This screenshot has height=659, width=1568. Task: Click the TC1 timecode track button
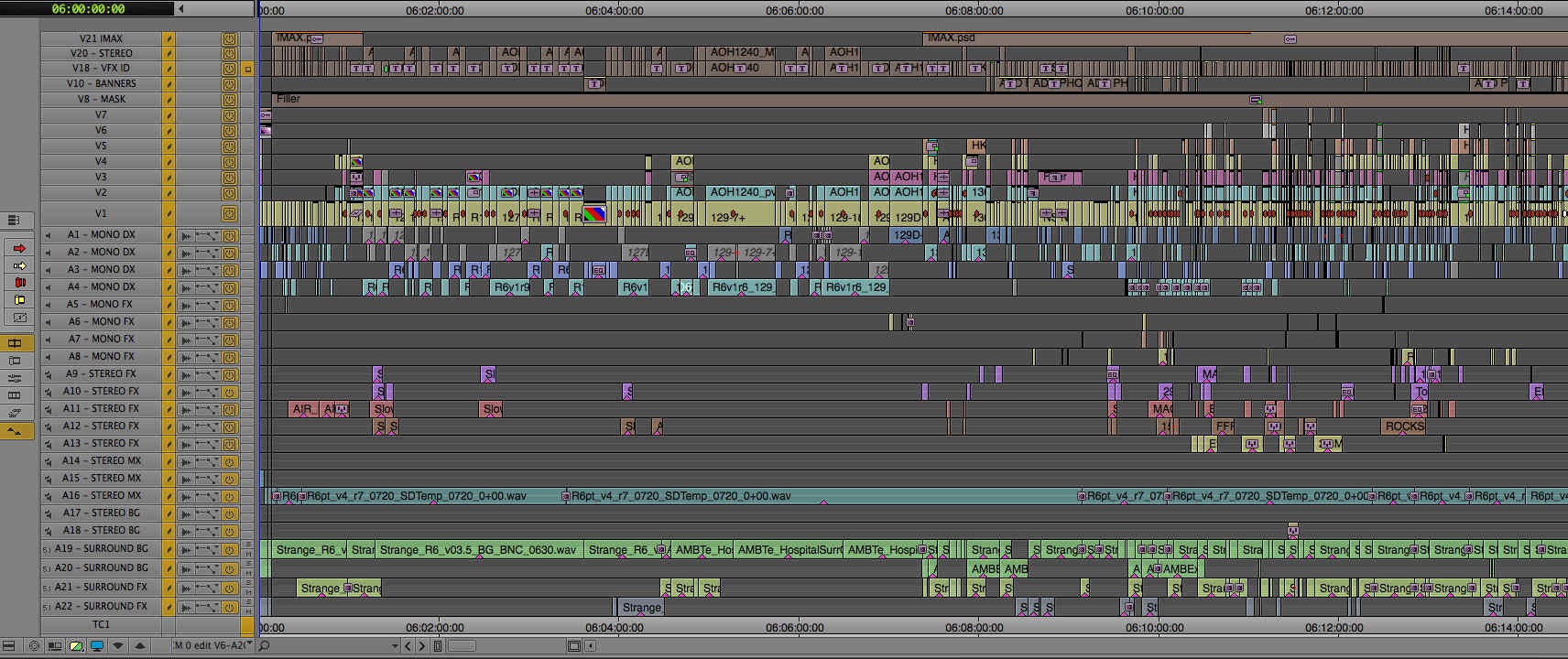tap(101, 625)
